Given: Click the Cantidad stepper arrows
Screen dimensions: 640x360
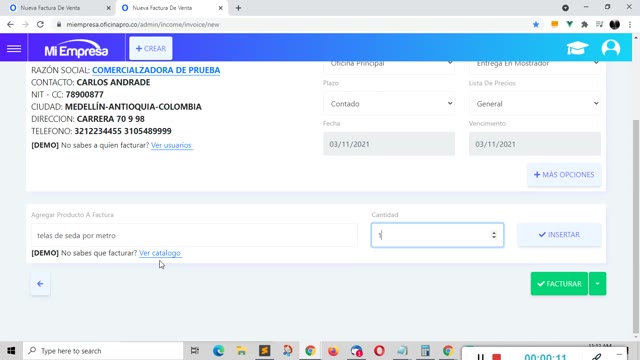Looking at the screenshot, I should point(494,235).
